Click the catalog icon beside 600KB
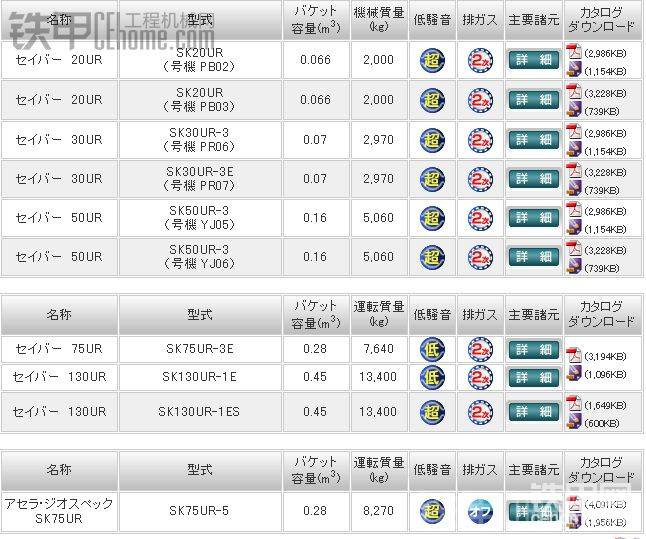The width and height of the screenshot is (646, 539). [x=573, y=422]
